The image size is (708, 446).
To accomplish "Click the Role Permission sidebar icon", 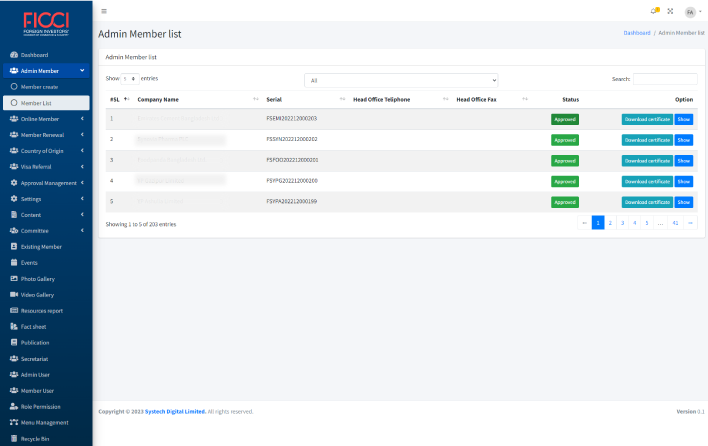I will click(x=13, y=407).
